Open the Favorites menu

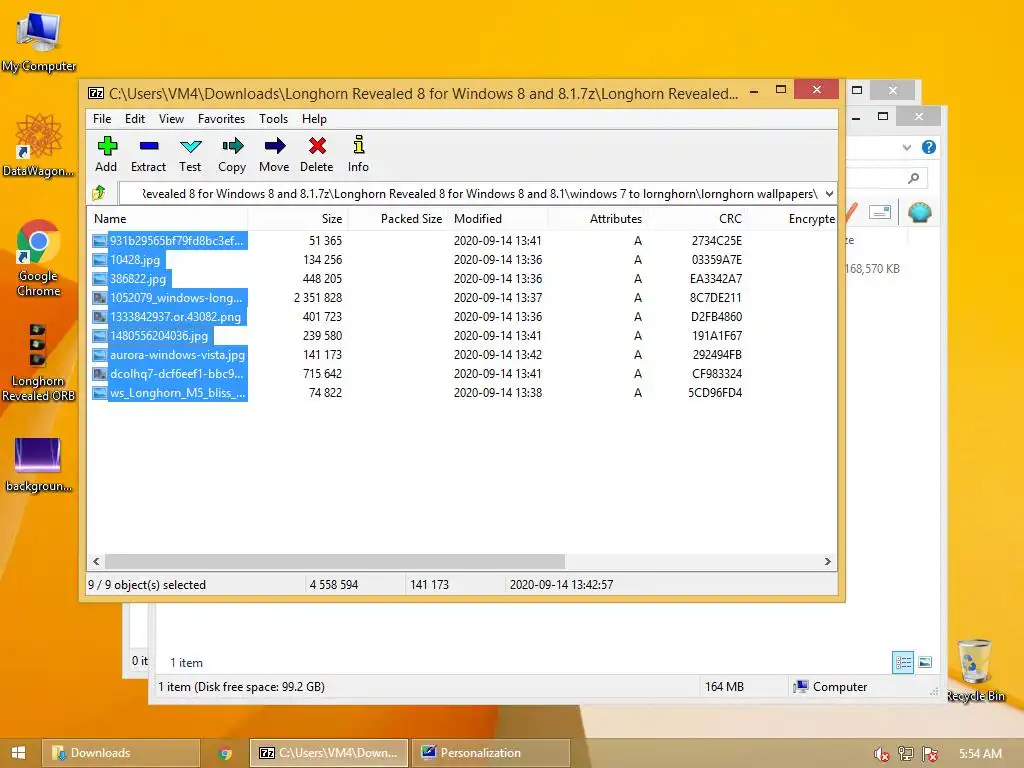coord(221,119)
